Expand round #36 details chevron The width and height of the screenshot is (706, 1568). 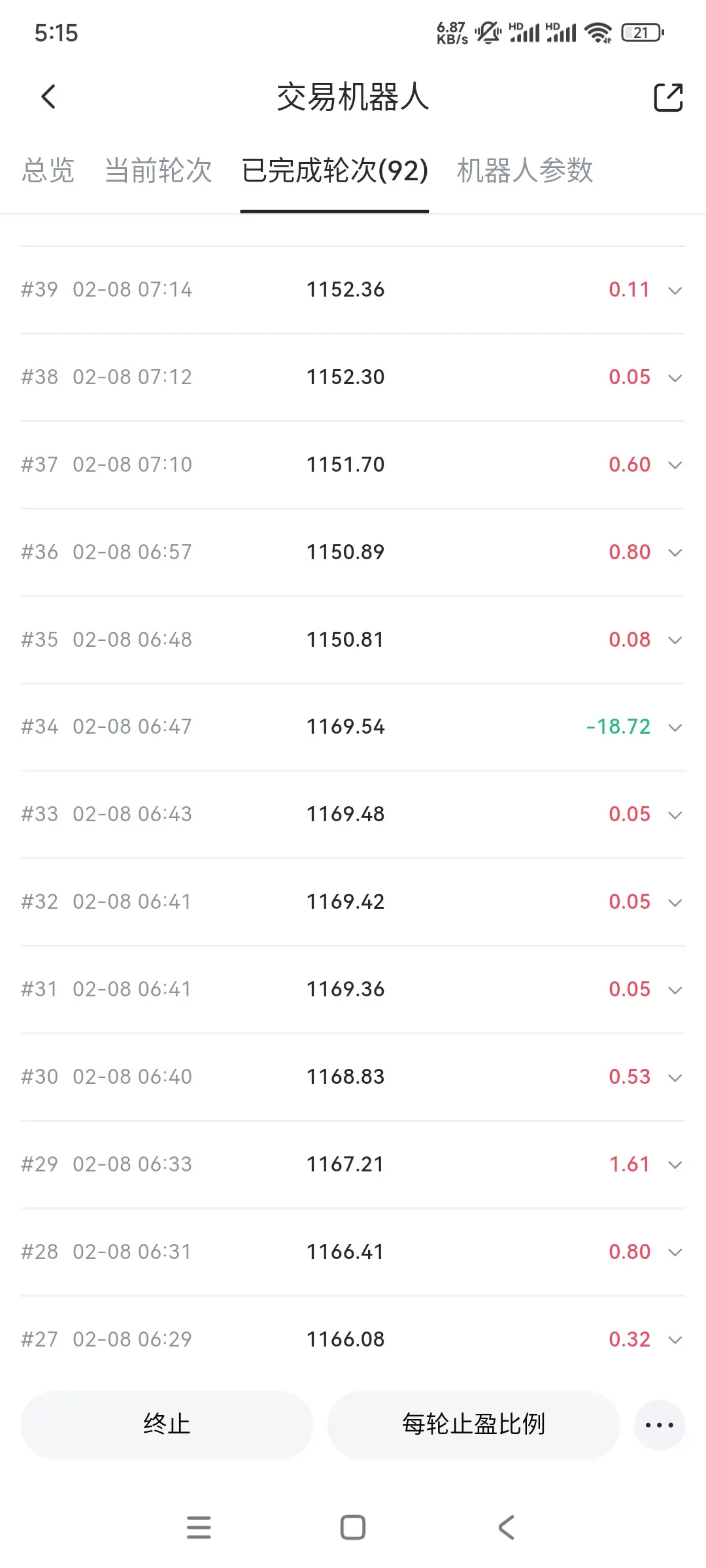pos(675,553)
